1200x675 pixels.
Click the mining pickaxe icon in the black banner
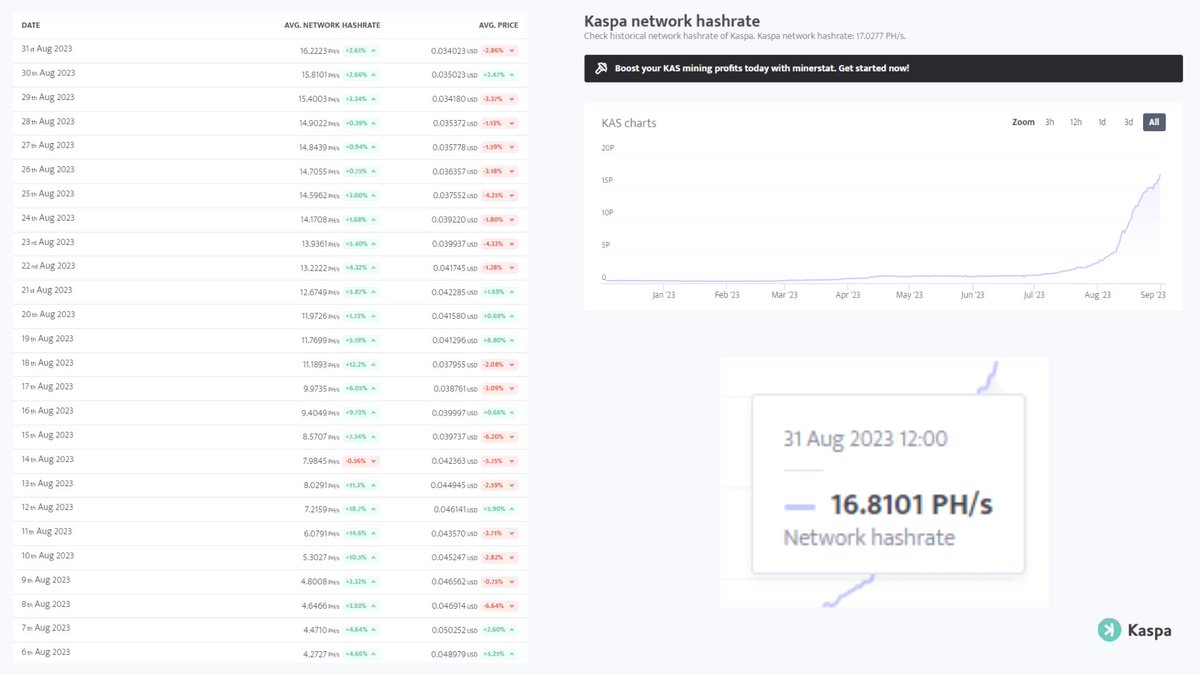tap(601, 68)
